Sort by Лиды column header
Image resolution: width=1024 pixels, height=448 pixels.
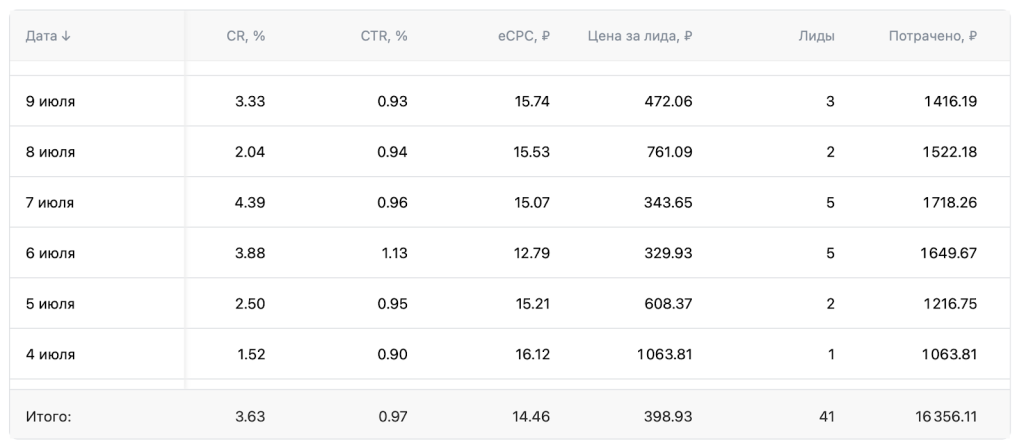[816, 36]
